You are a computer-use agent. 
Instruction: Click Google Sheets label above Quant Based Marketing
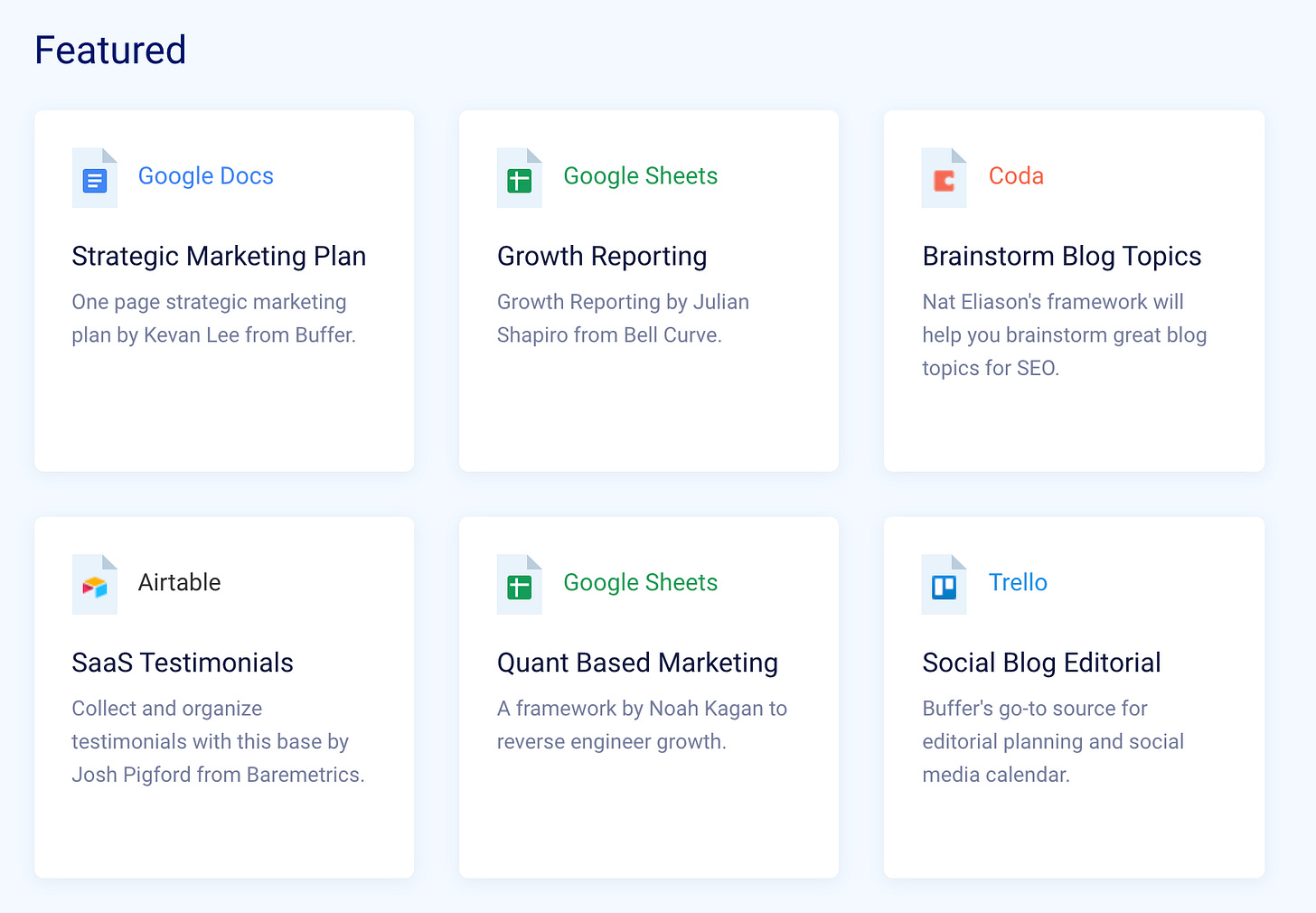coord(640,583)
